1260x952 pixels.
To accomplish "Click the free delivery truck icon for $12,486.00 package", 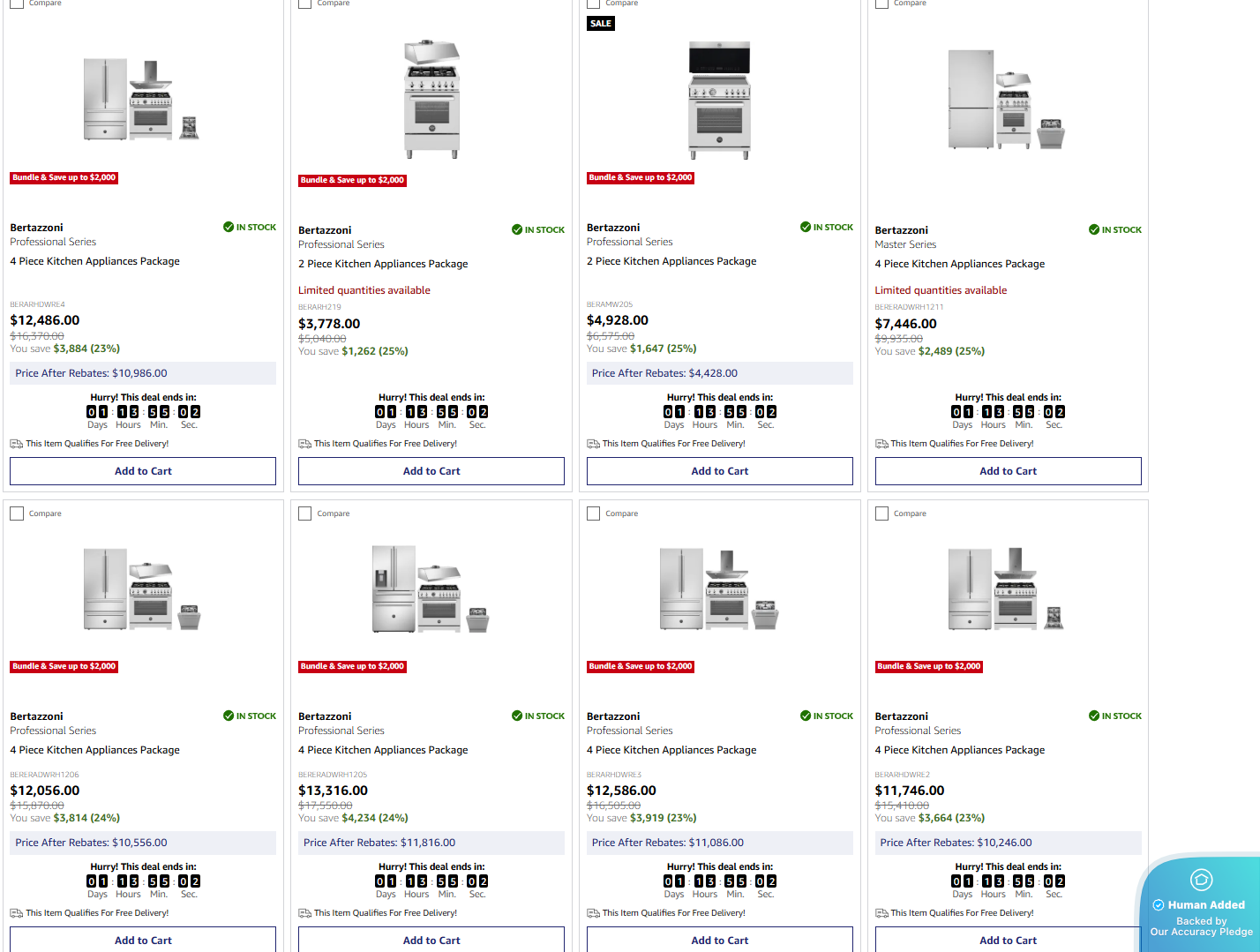I will pos(16,444).
